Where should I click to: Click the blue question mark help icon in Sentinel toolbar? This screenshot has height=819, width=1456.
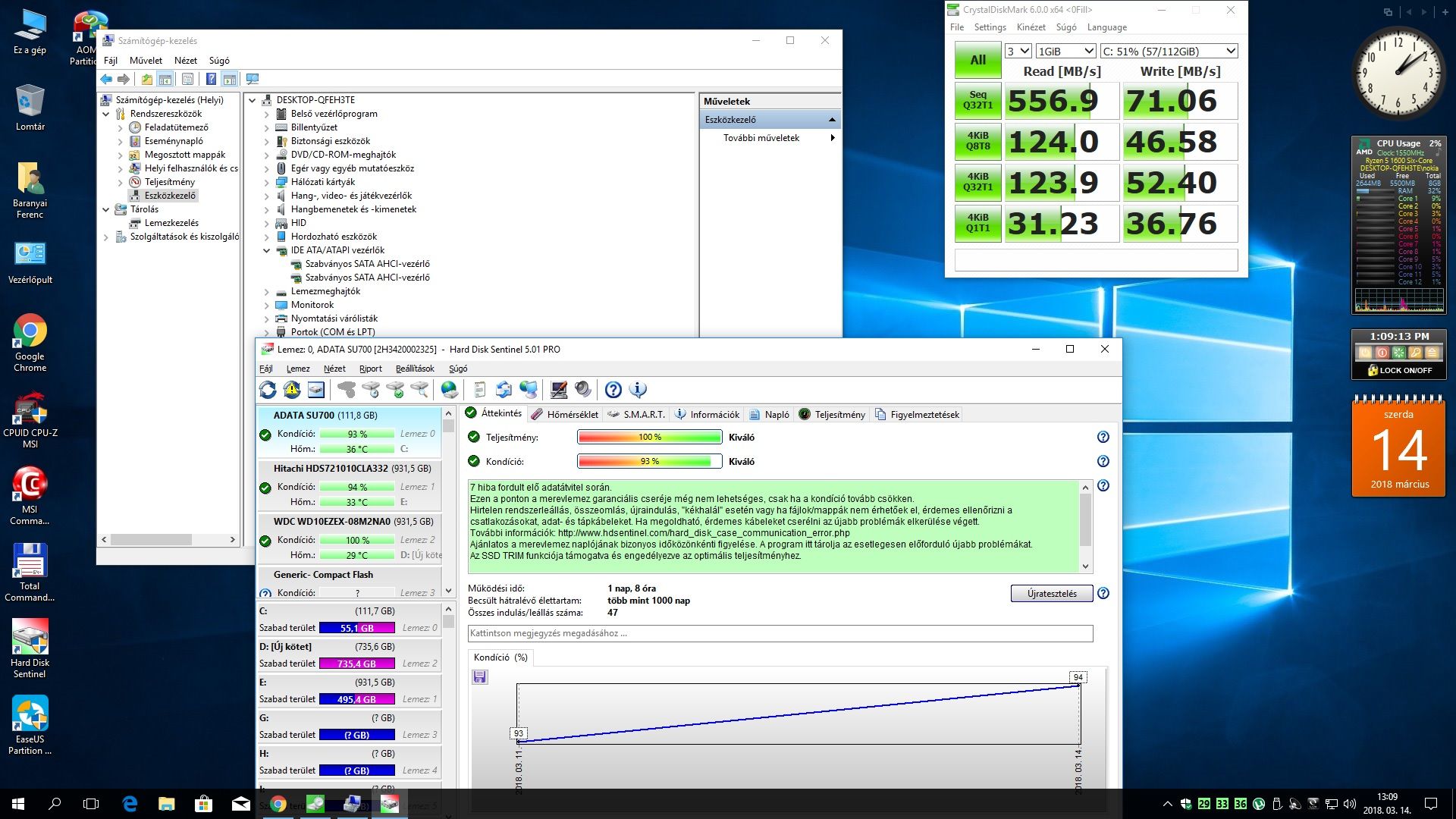tap(613, 390)
